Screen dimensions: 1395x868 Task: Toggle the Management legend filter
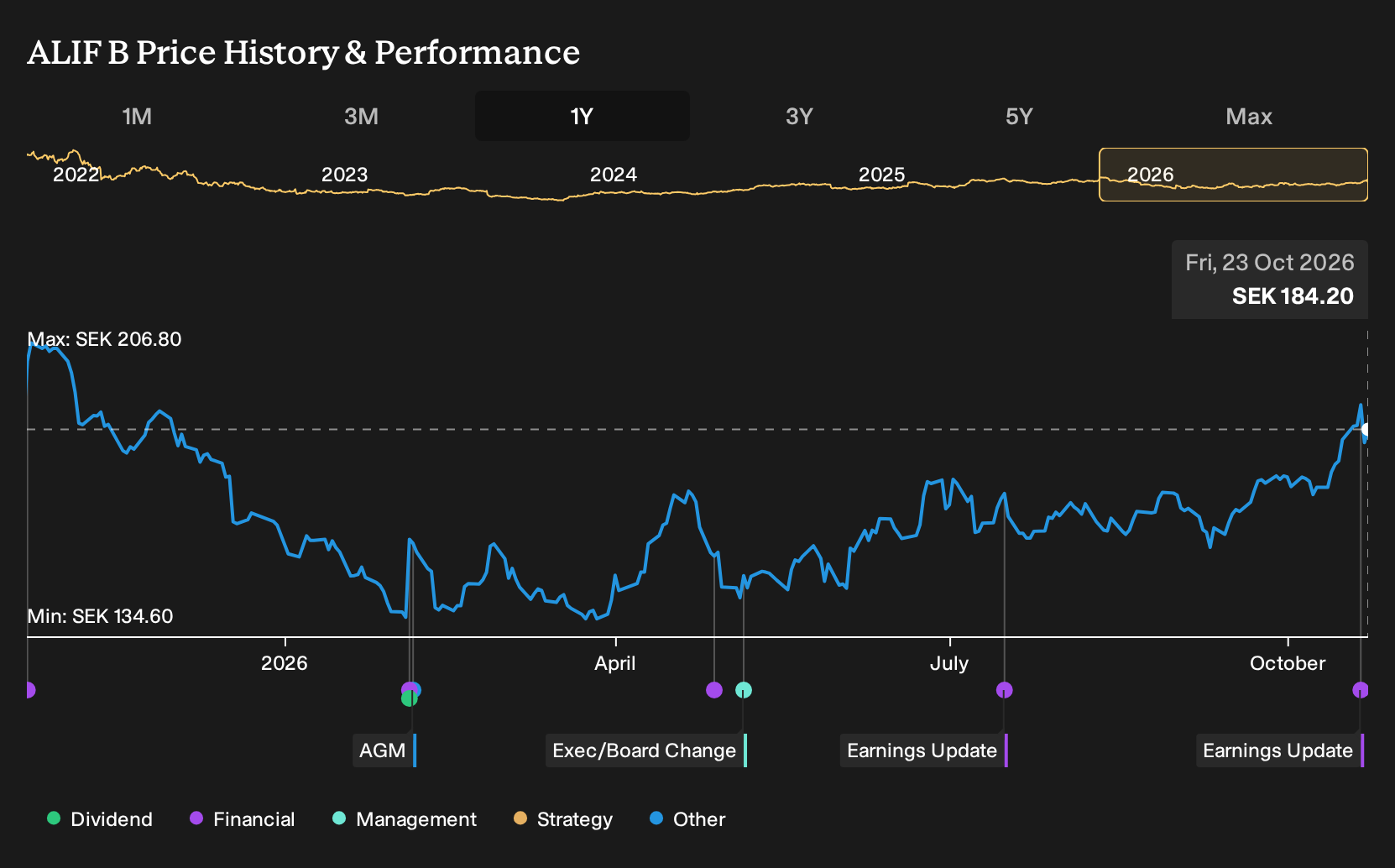coord(405,819)
